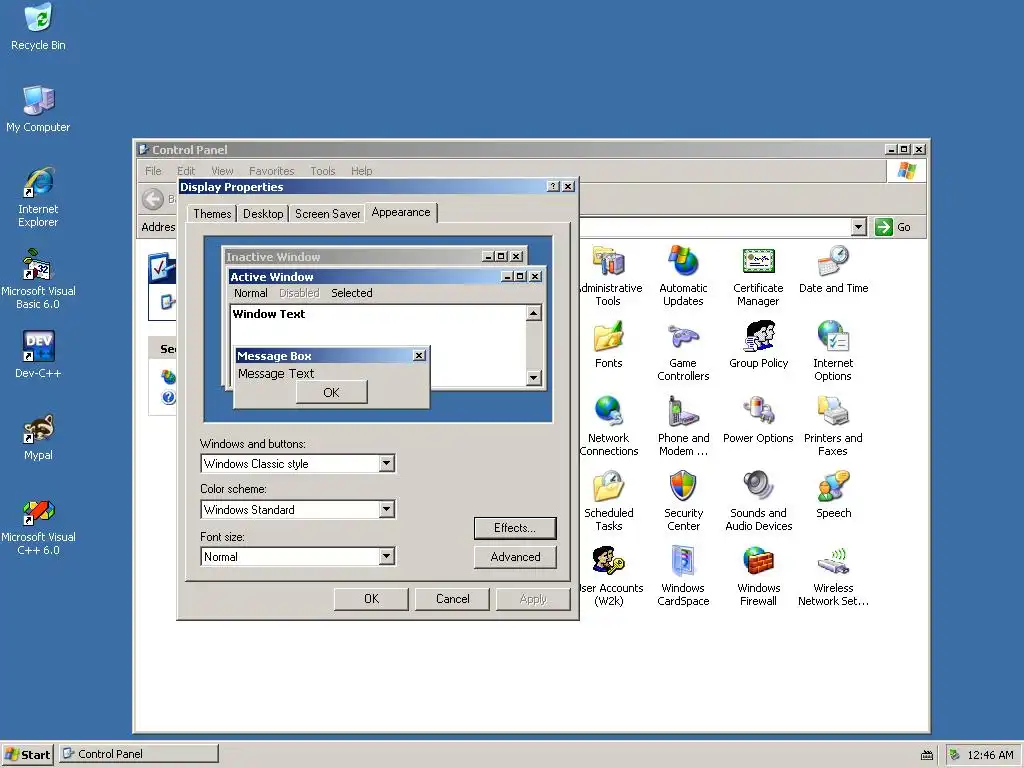The width and height of the screenshot is (1024, 768).
Task: Open Administrative Tools in Control Panel
Action: [x=609, y=261]
